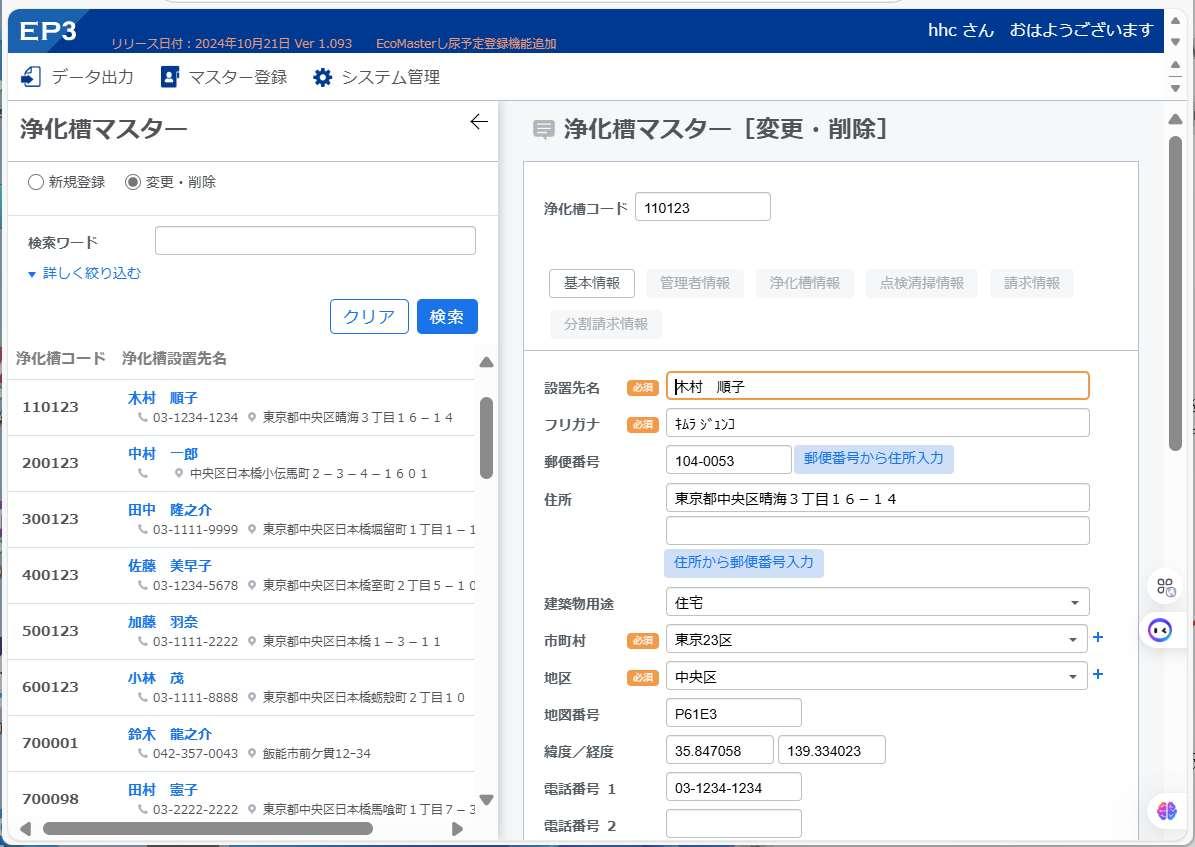Select the 新規登録 radio button
The image size is (1195, 847).
click(x=35, y=182)
